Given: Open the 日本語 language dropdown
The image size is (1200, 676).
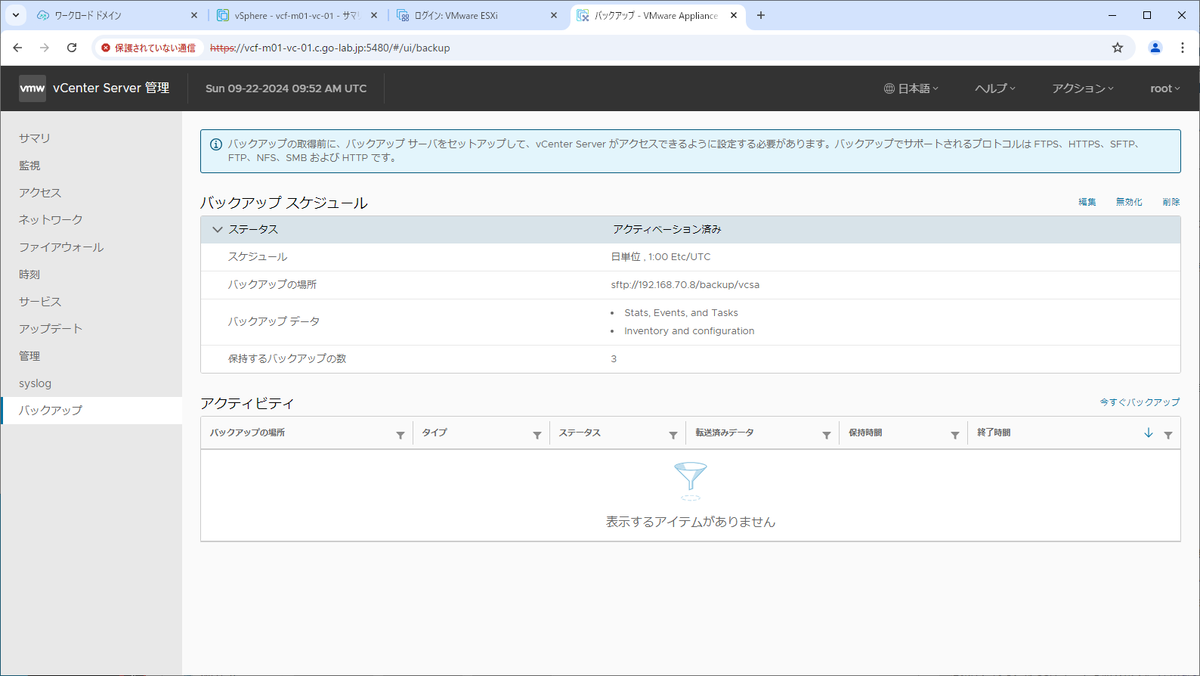Looking at the screenshot, I should tap(911, 88).
